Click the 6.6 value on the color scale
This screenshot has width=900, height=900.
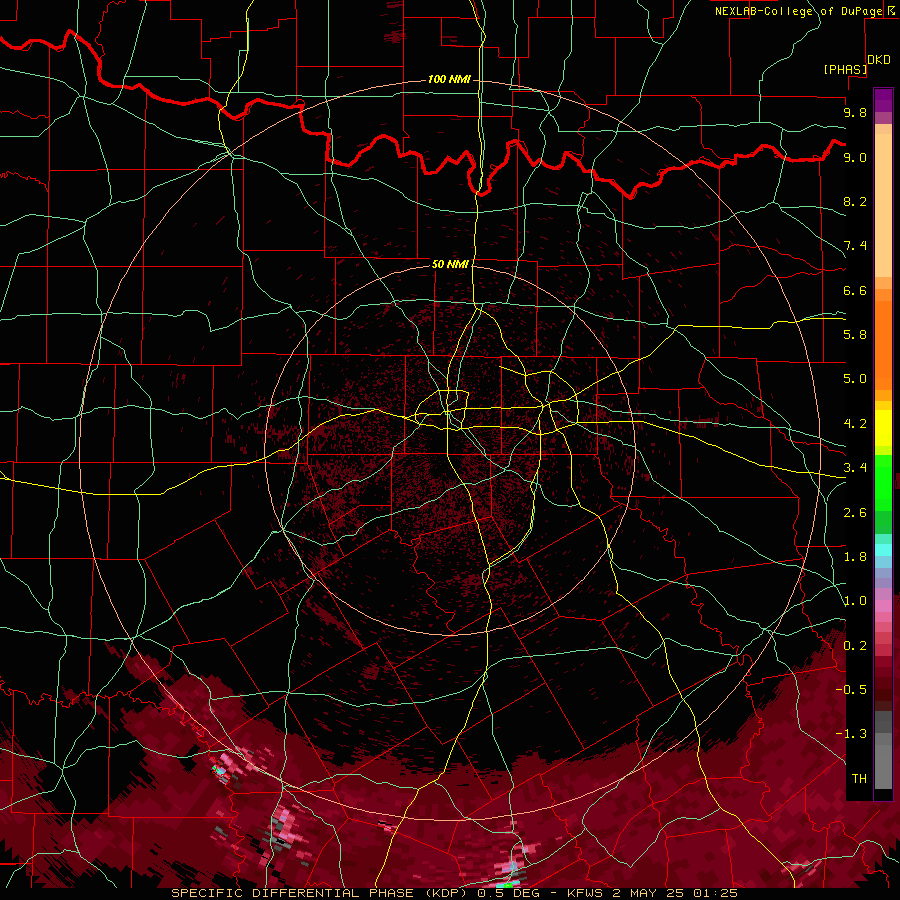pos(855,290)
